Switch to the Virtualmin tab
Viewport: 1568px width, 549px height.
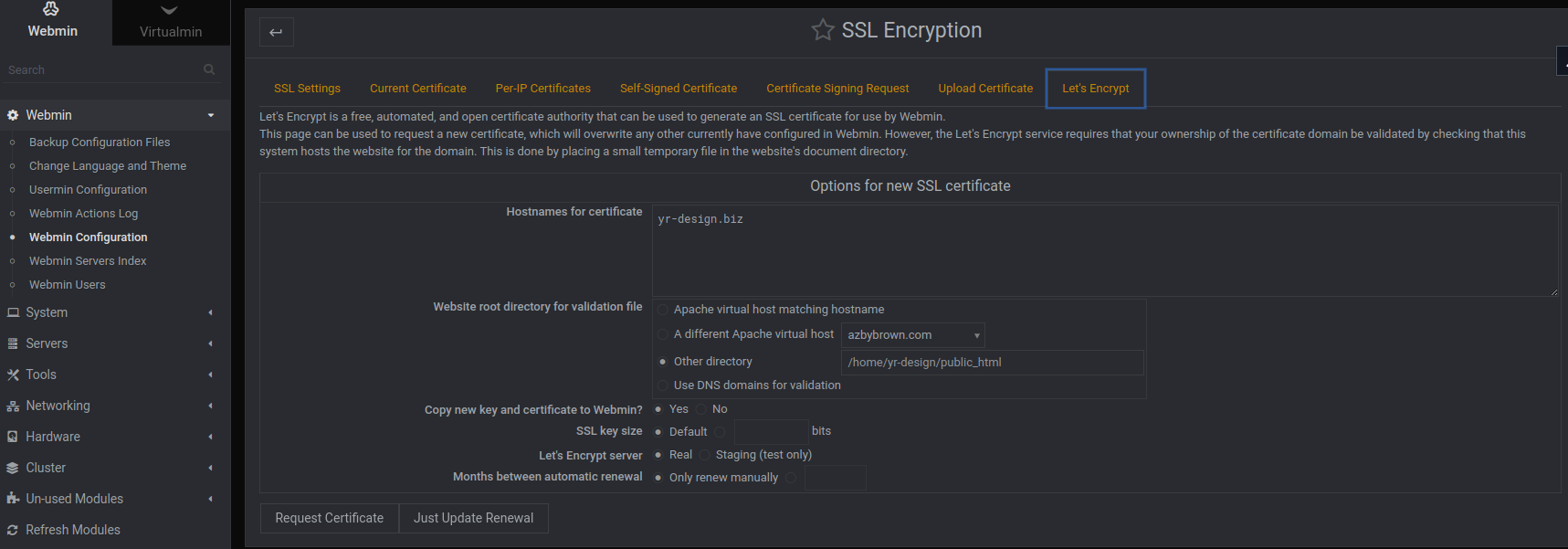pyautogui.click(x=171, y=23)
